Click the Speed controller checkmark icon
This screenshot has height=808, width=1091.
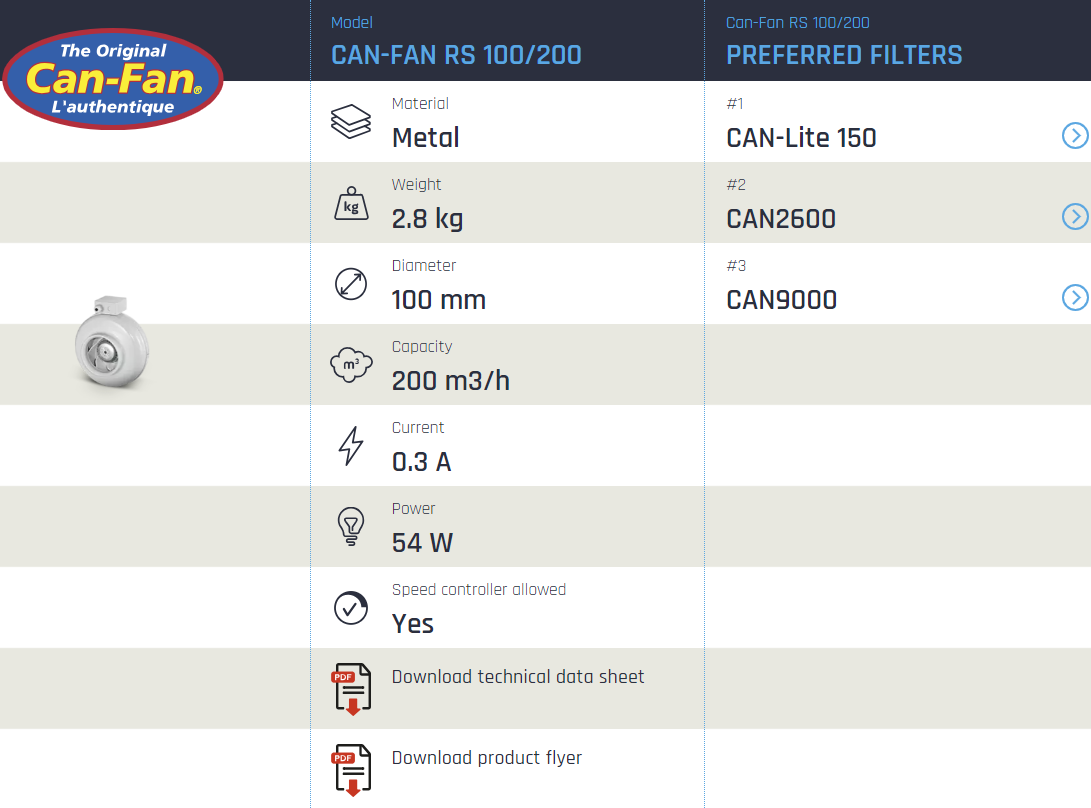351,607
